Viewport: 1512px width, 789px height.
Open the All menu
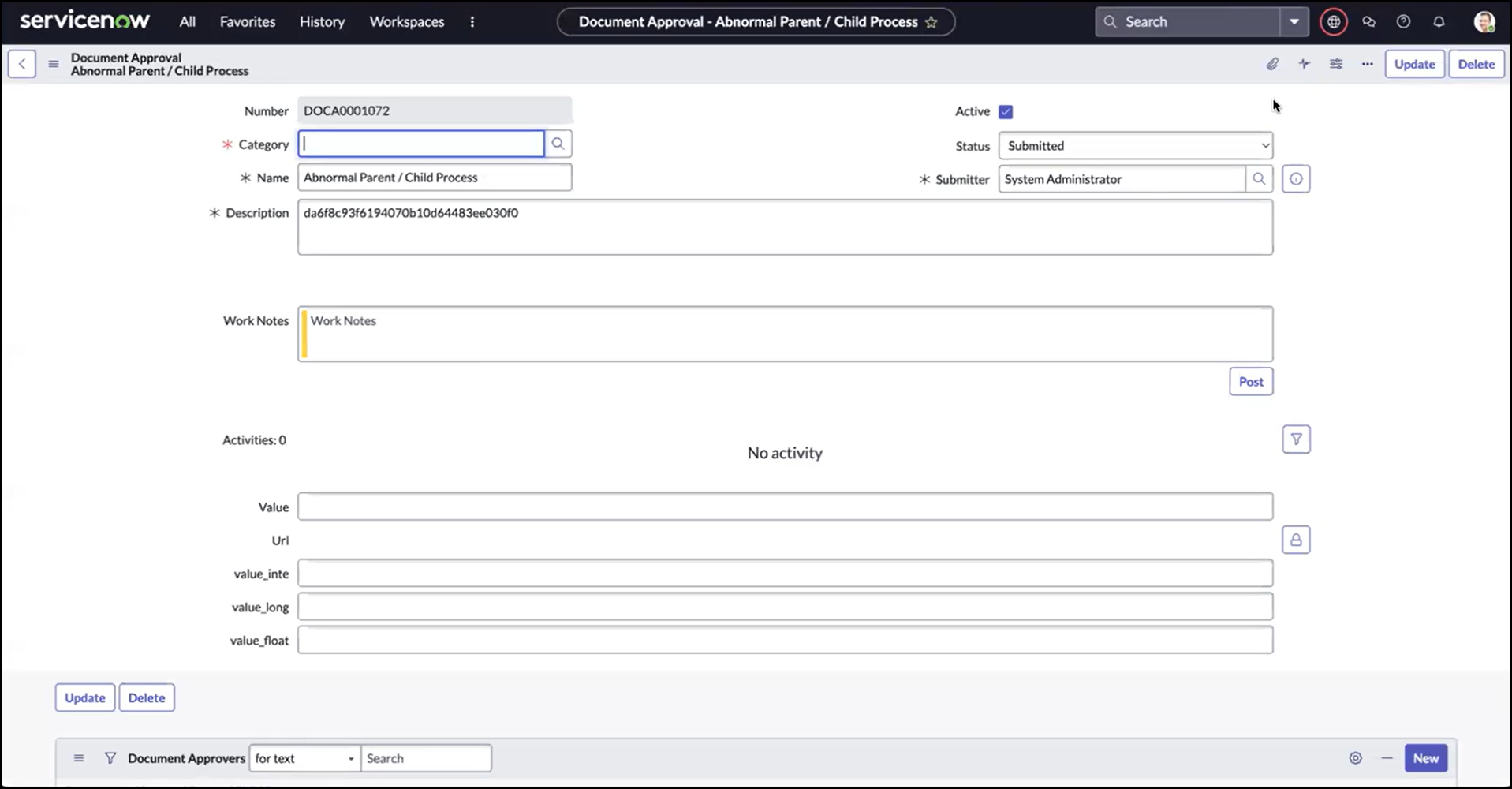(187, 22)
